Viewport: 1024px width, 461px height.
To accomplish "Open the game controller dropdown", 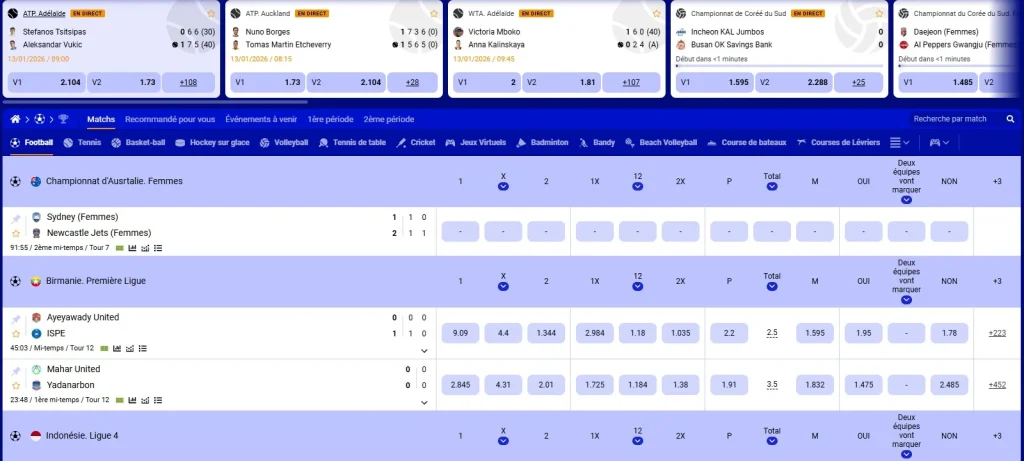I will (939, 142).
